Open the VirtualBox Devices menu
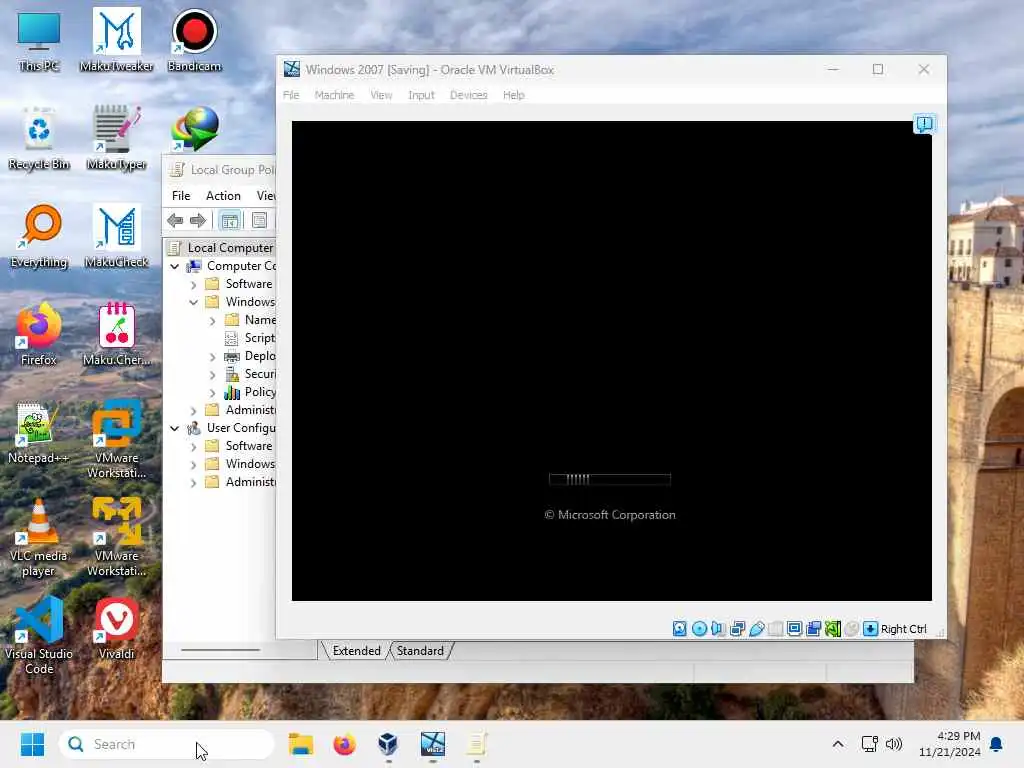 pyautogui.click(x=468, y=95)
